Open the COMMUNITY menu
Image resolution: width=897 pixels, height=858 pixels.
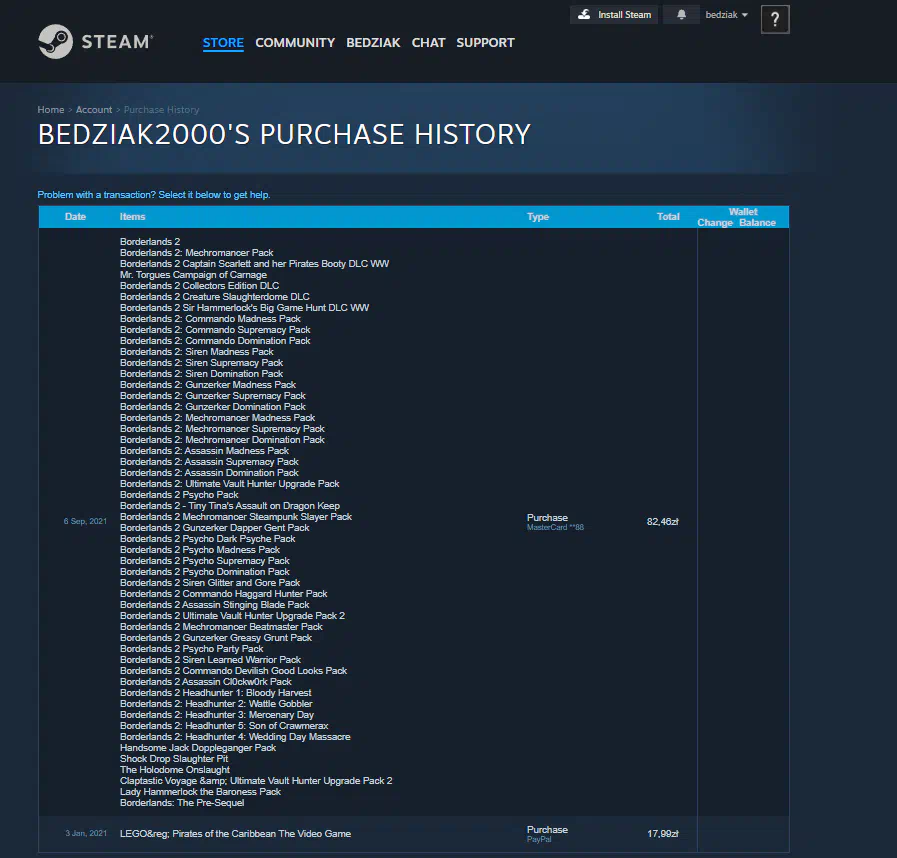click(x=295, y=43)
